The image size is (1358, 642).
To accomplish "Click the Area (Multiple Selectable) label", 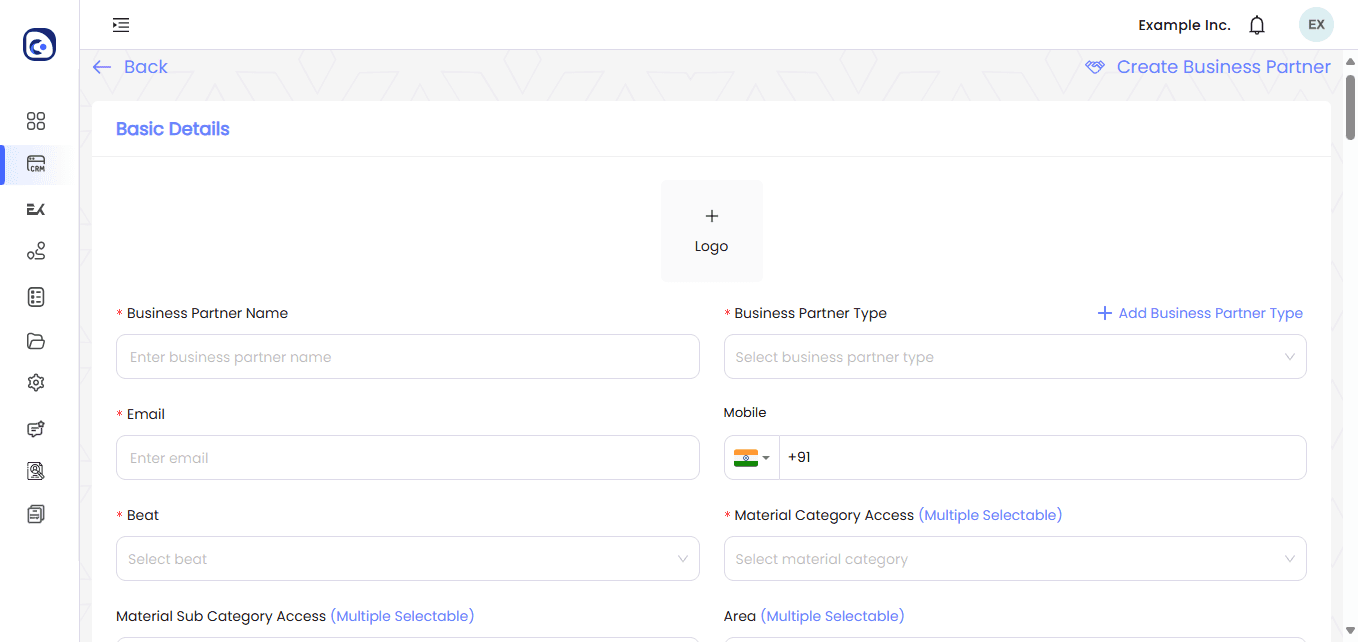I will point(814,616).
